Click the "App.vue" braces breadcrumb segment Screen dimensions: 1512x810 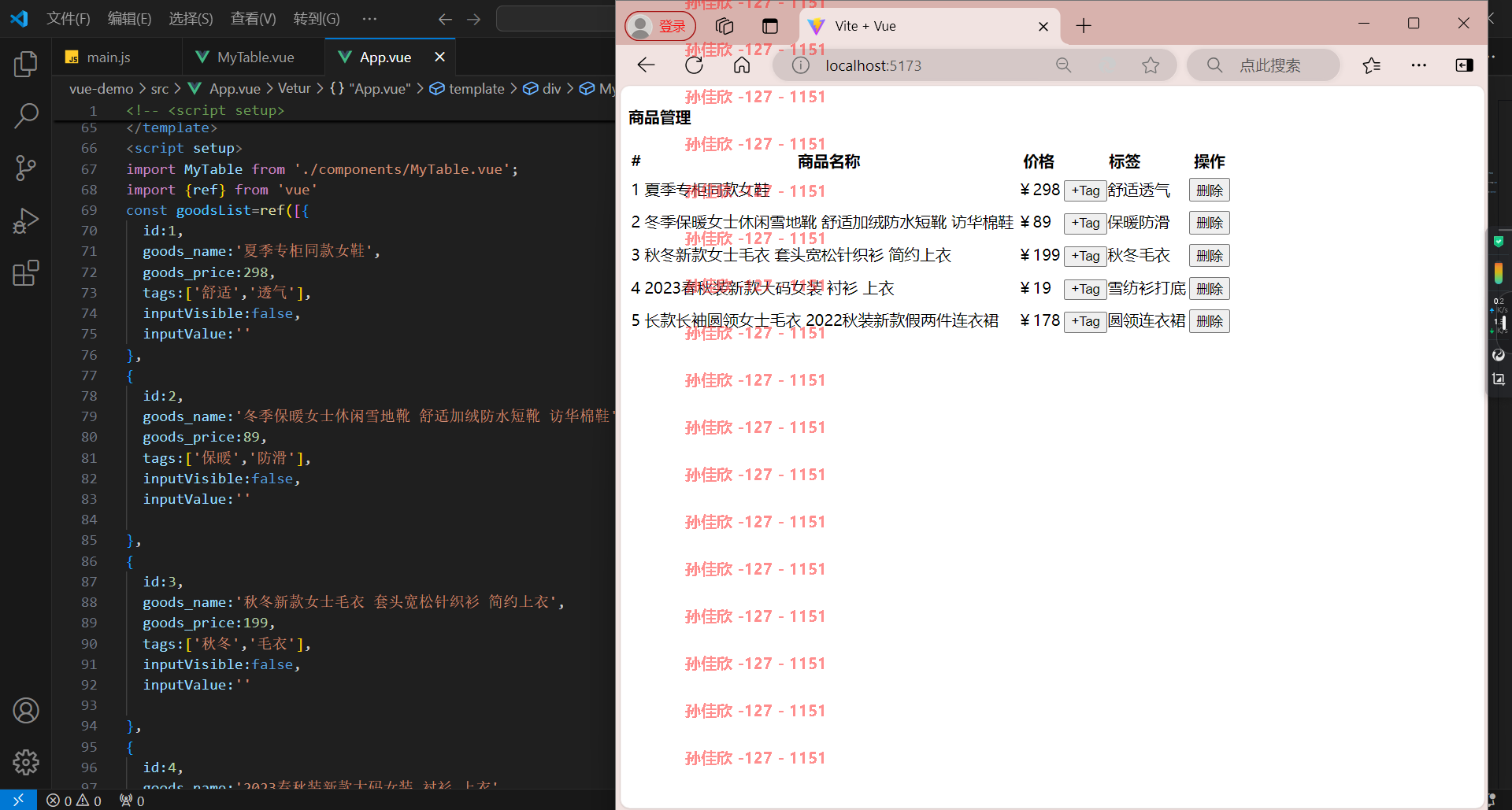(370, 89)
